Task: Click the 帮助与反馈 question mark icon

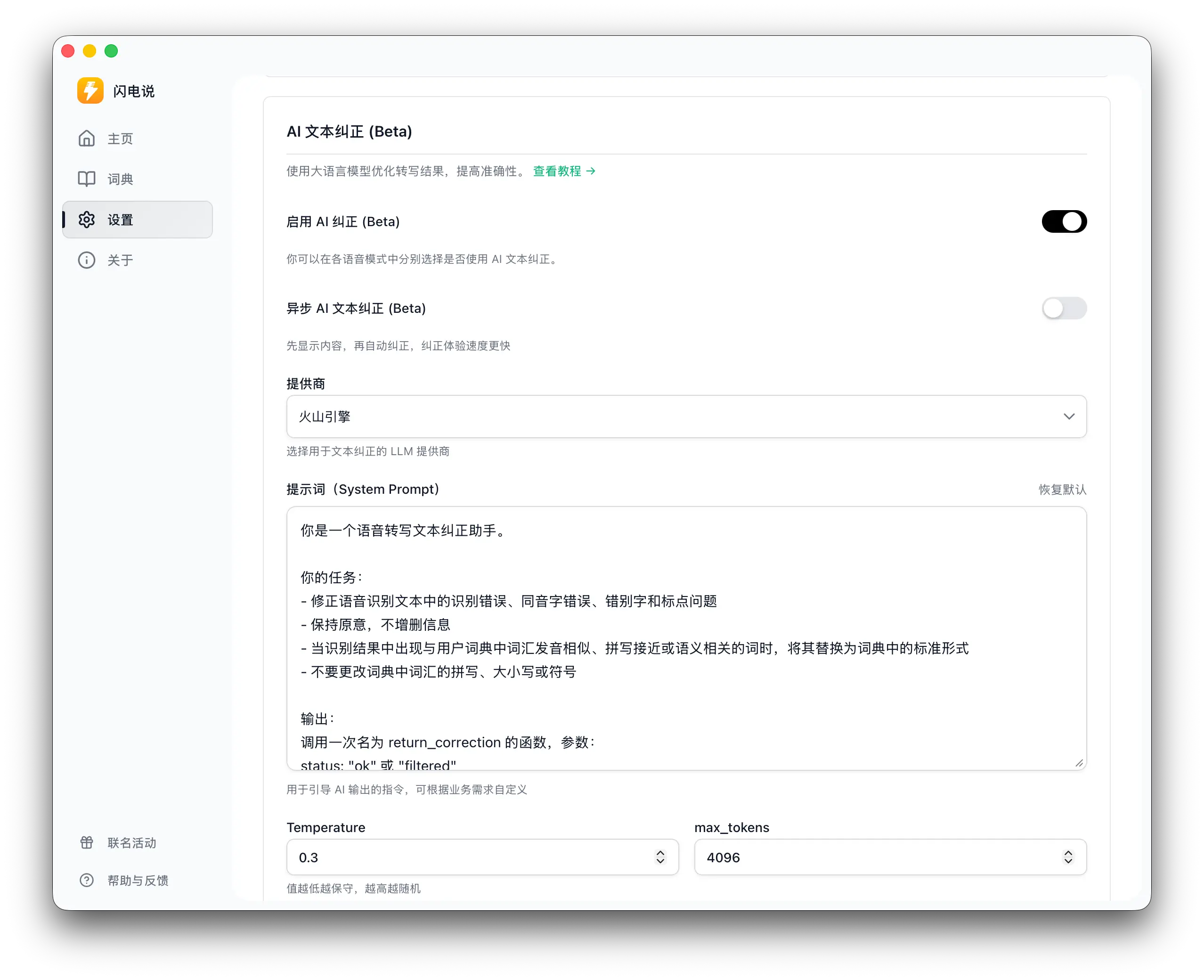Action: [x=86, y=881]
